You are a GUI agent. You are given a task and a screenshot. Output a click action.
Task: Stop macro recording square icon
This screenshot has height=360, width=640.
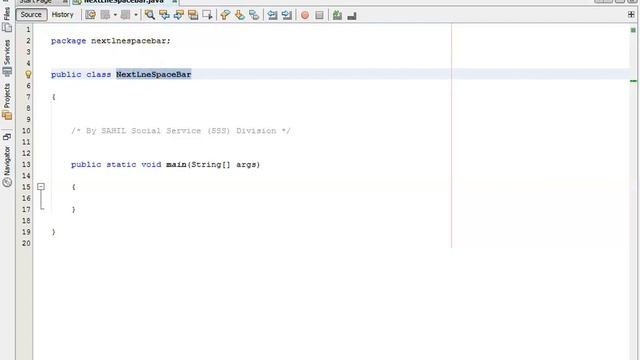[x=319, y=15]
